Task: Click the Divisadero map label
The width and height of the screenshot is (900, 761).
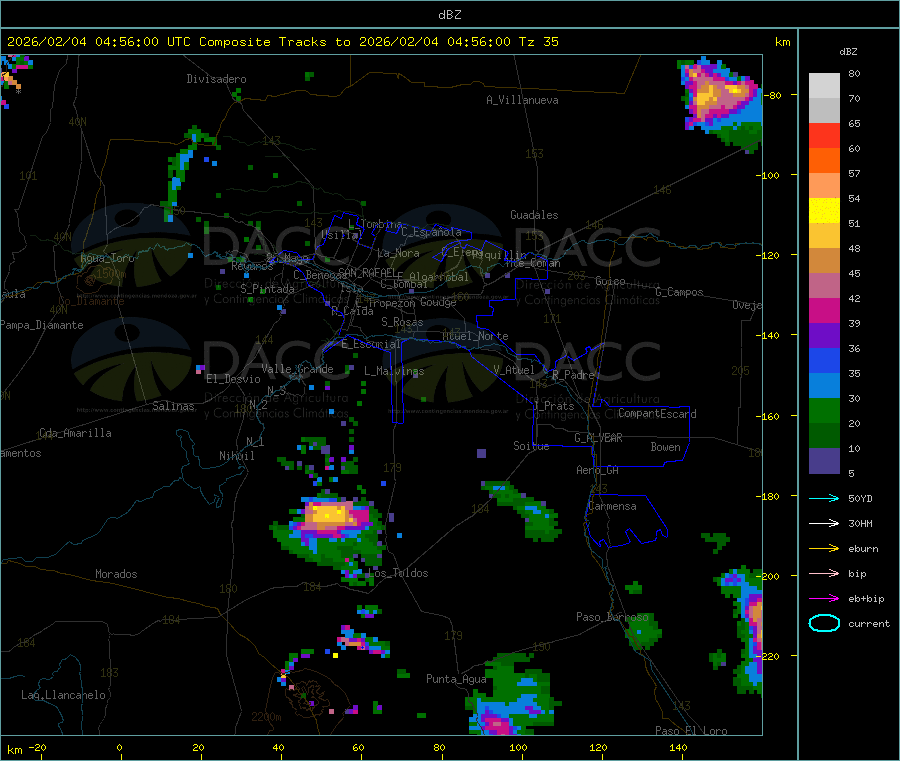Action: (x=216, y=79)
